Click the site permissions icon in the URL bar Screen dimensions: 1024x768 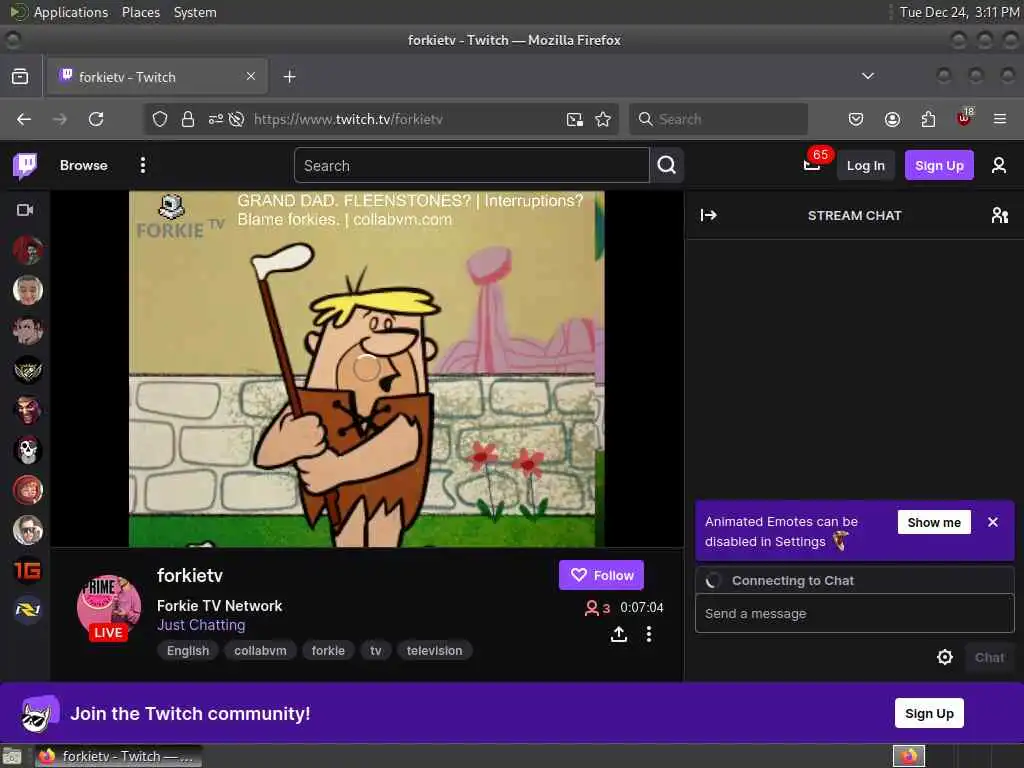pyautogui.click(x=216, y=119)
